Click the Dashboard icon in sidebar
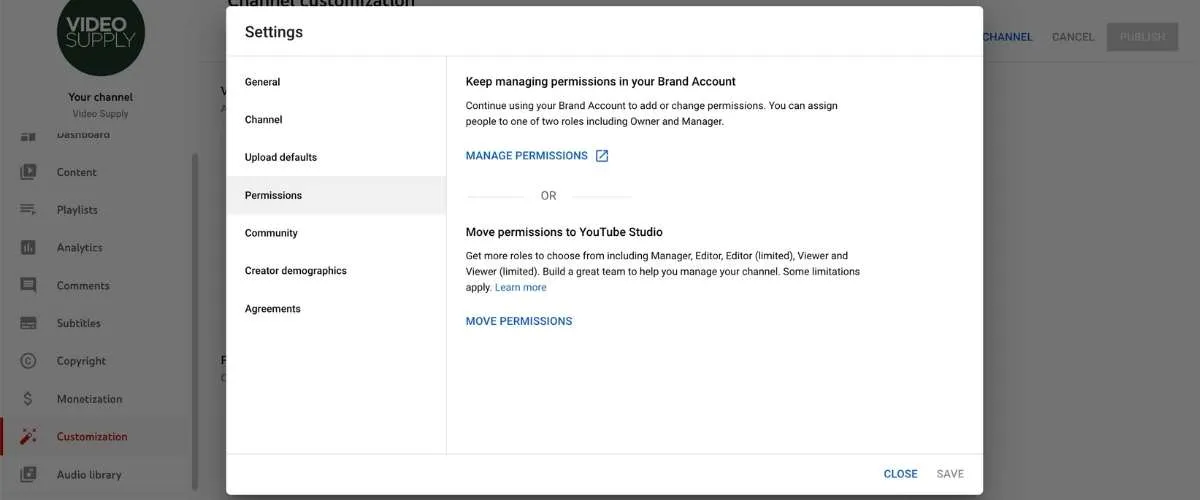The height and width of the screenshot is (500, 1200). 28,135
